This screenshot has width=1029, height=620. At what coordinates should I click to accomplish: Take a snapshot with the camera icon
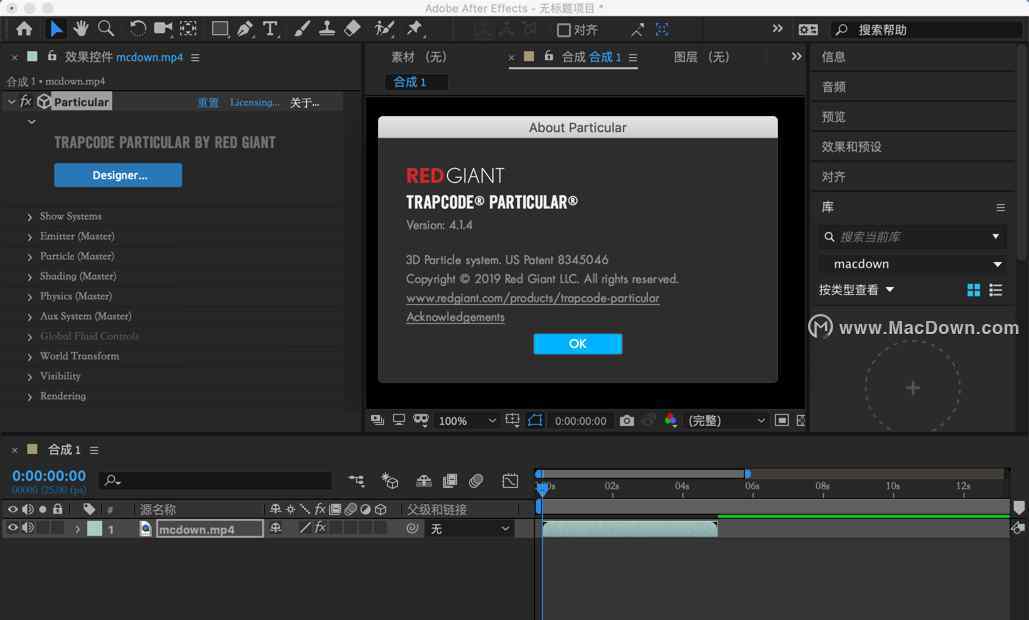pos(627,421)
